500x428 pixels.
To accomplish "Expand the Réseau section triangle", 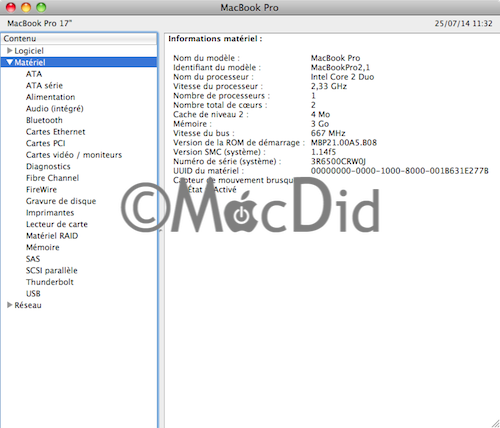I will [x=9, y=305].
